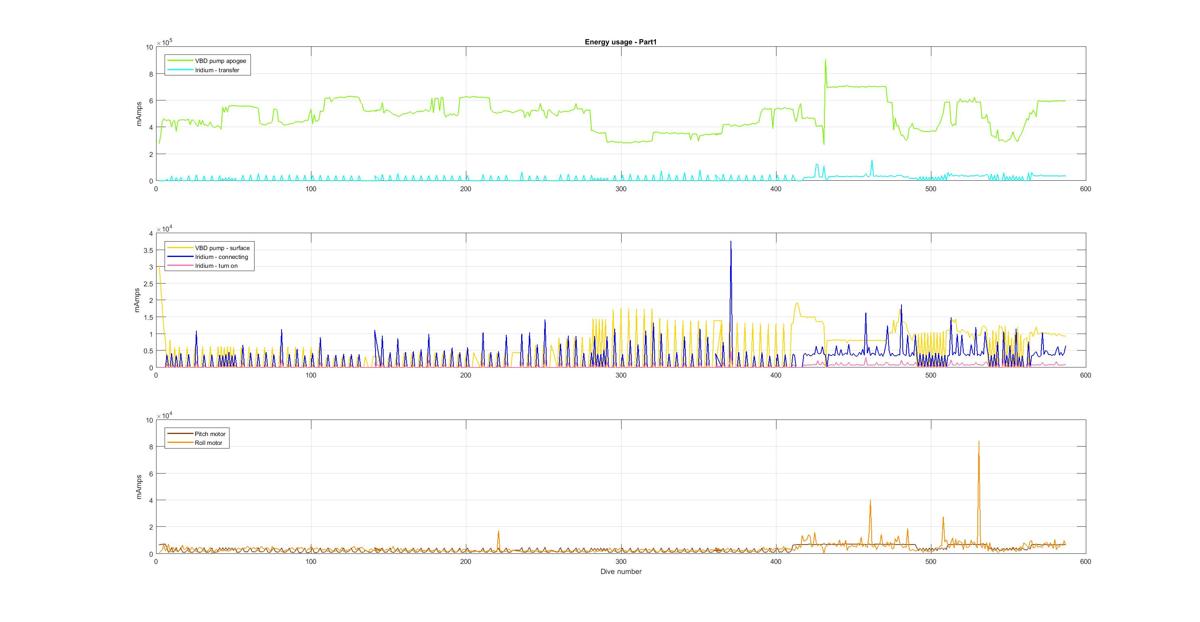Click the y-axis tick 10 on the top plot

click(x=149, y=47)
